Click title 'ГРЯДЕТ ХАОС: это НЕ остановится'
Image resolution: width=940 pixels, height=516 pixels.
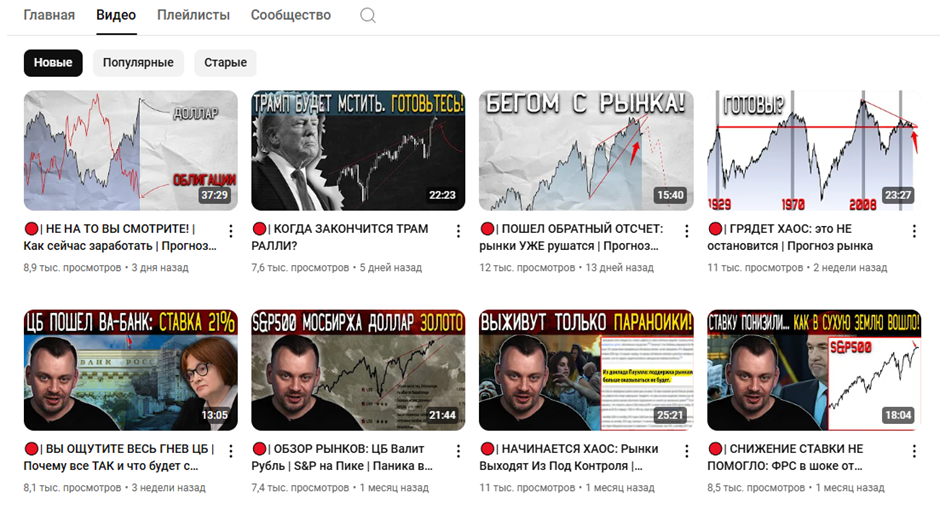coord(790,237)
